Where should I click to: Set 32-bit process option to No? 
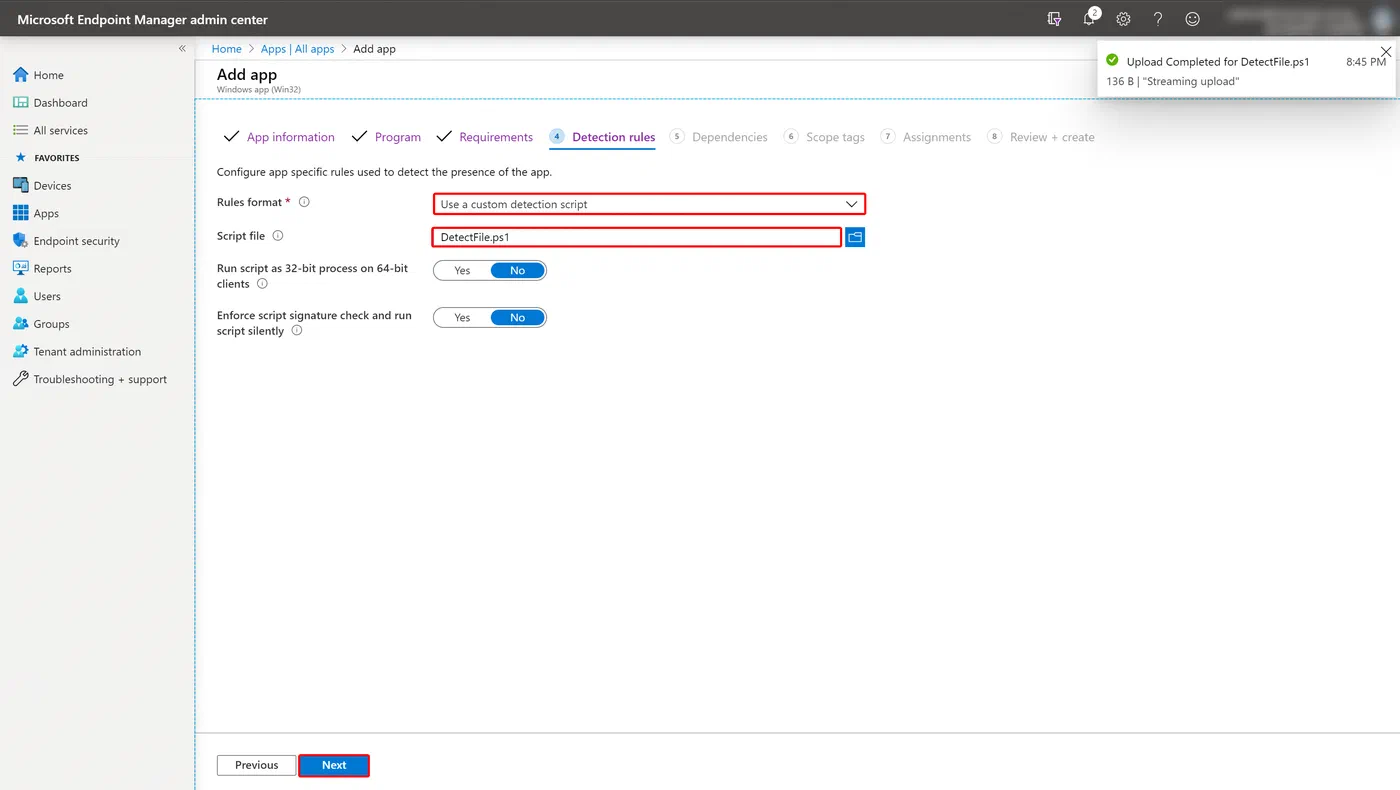[x=517, y=271]
